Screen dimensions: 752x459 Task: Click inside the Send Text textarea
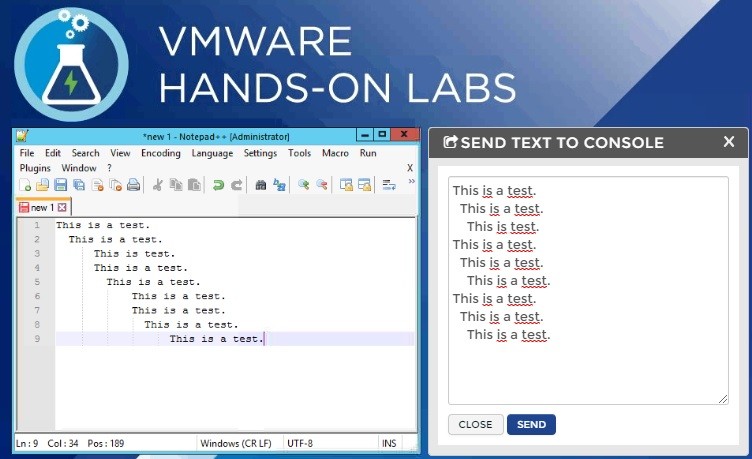(x=588, y=291)
